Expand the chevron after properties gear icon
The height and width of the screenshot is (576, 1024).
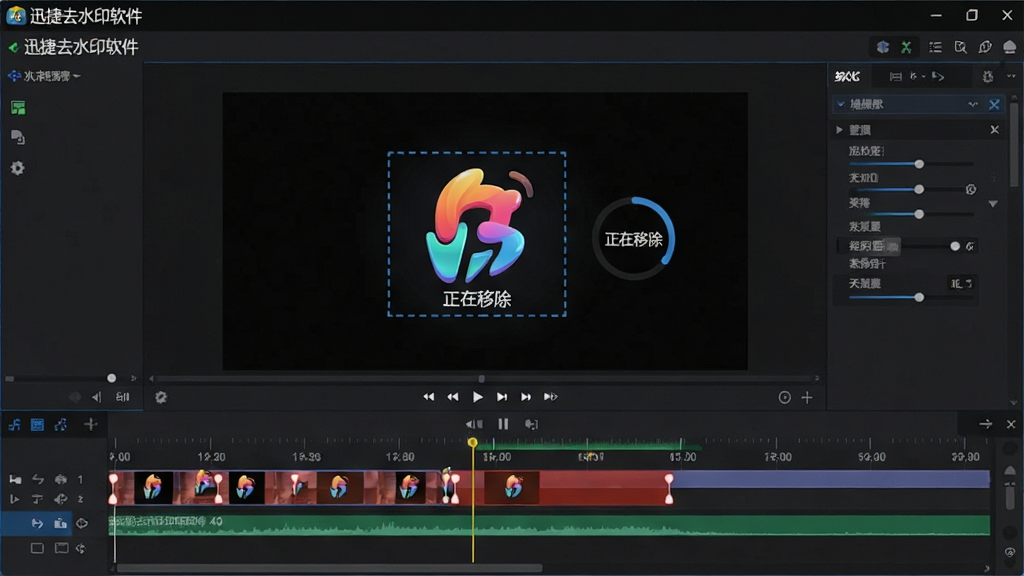(x=1011, y=76)
